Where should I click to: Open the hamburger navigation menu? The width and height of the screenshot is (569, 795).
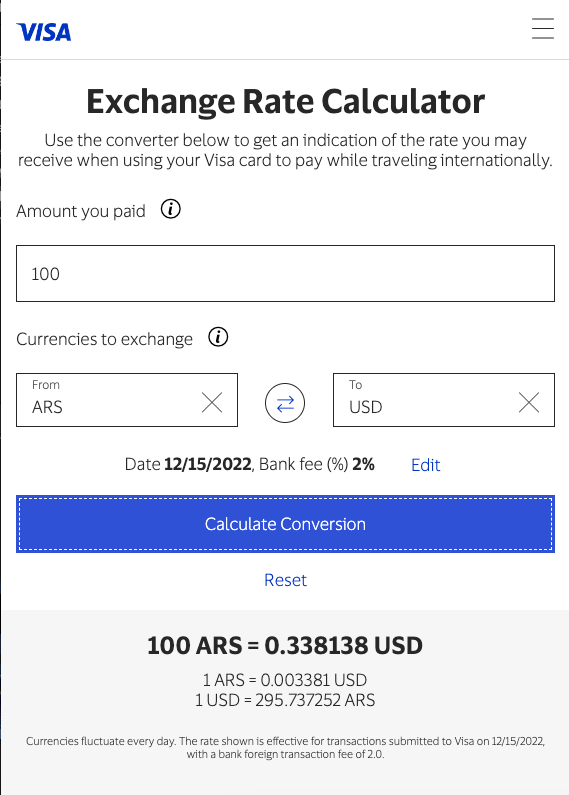point(543,28)
